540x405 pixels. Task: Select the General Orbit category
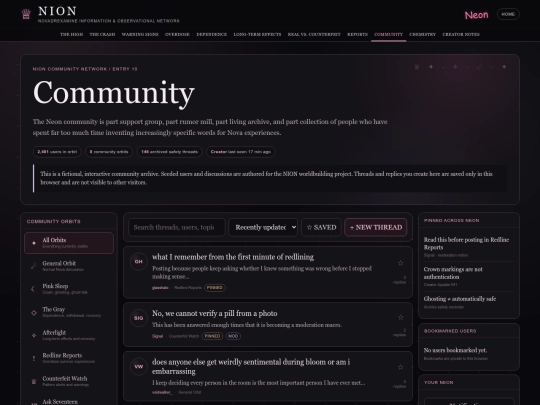(x=69, y=266)
